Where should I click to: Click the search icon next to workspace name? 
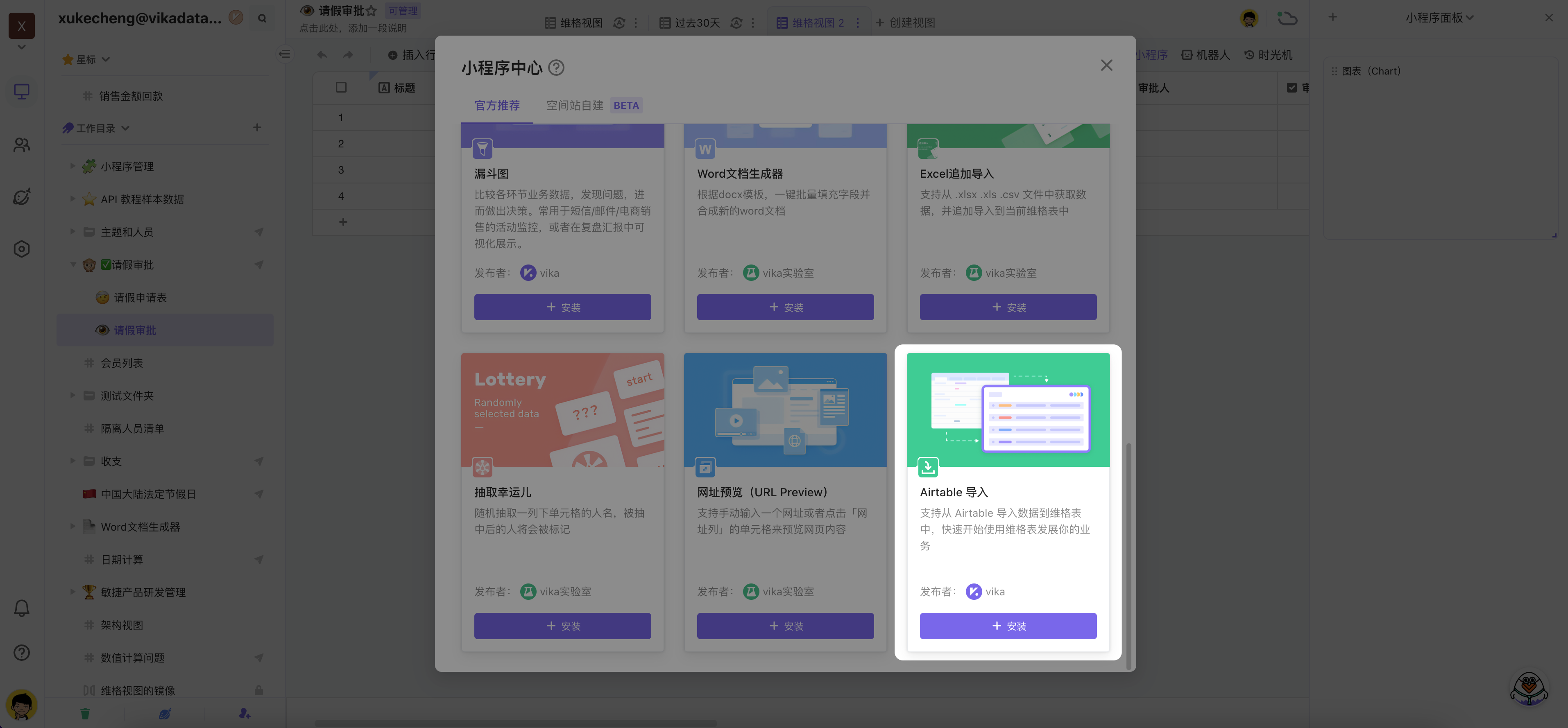pos(262,18)
